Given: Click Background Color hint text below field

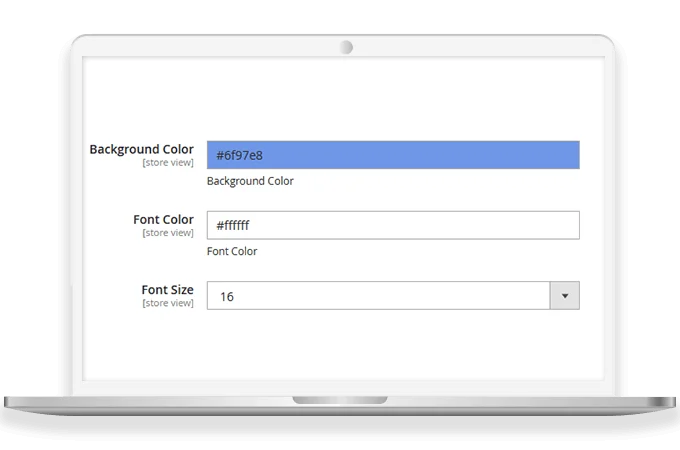Looking at the screenshot, I should point(250,181).
